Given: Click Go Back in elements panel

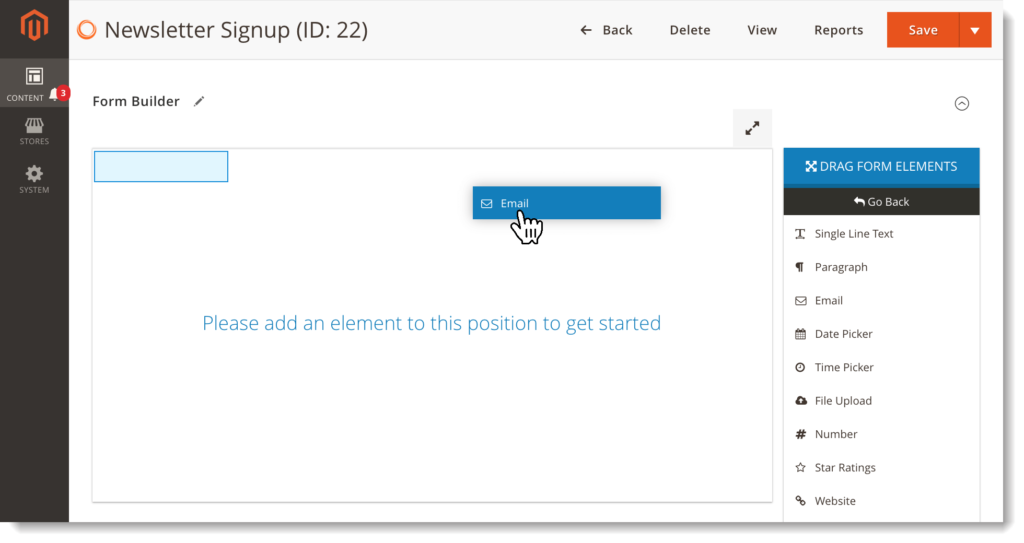Looking at the screenshot, I should (x=881, y=202).
